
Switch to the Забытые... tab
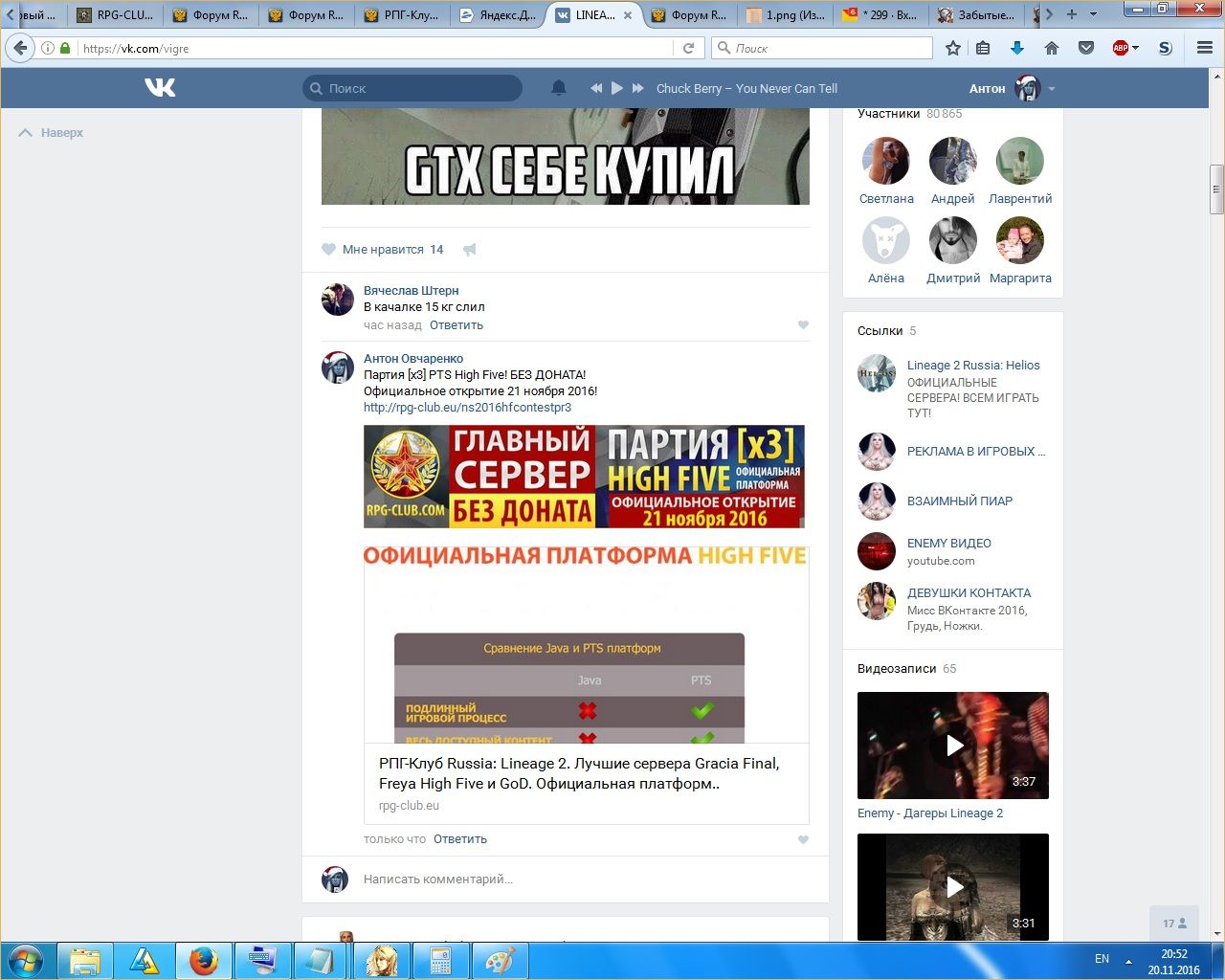coord(976,14)
